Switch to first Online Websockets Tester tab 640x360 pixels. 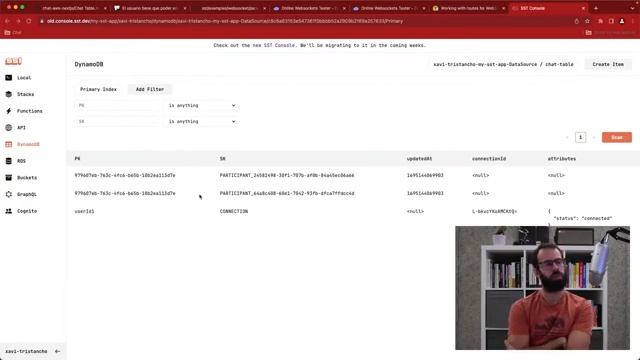point(309,8)
